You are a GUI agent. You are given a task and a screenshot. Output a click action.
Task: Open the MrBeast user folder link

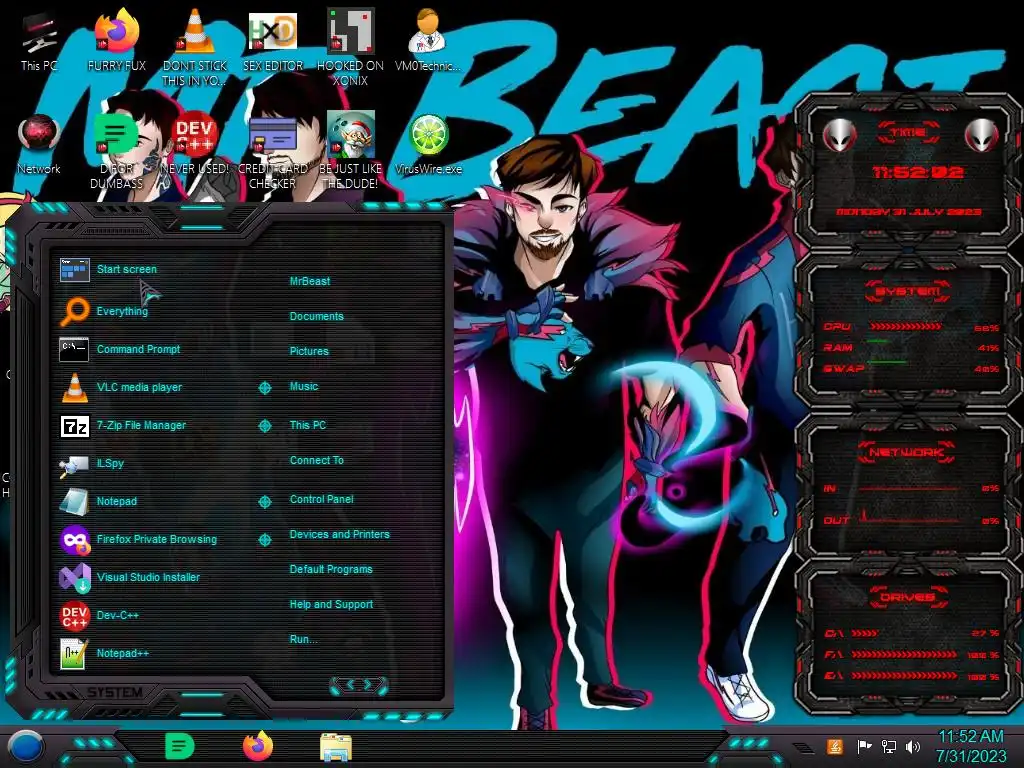pyautogui.click(x=310, y=281)
